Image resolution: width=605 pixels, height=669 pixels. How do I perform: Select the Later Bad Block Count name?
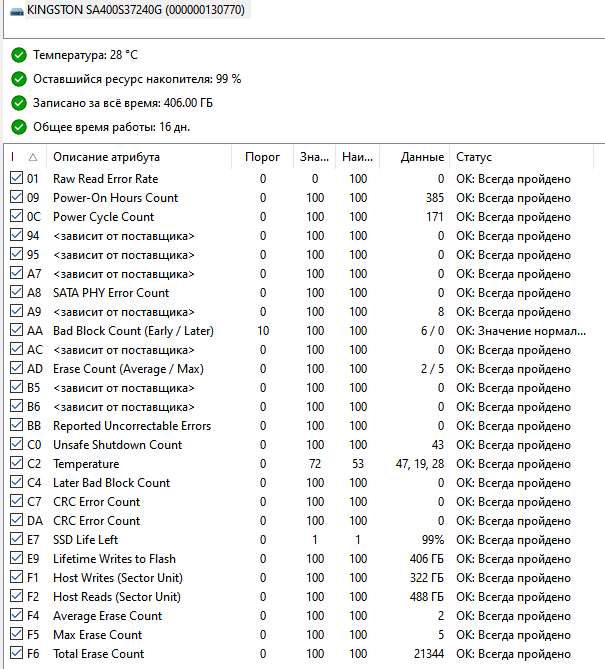coord(111,483)
